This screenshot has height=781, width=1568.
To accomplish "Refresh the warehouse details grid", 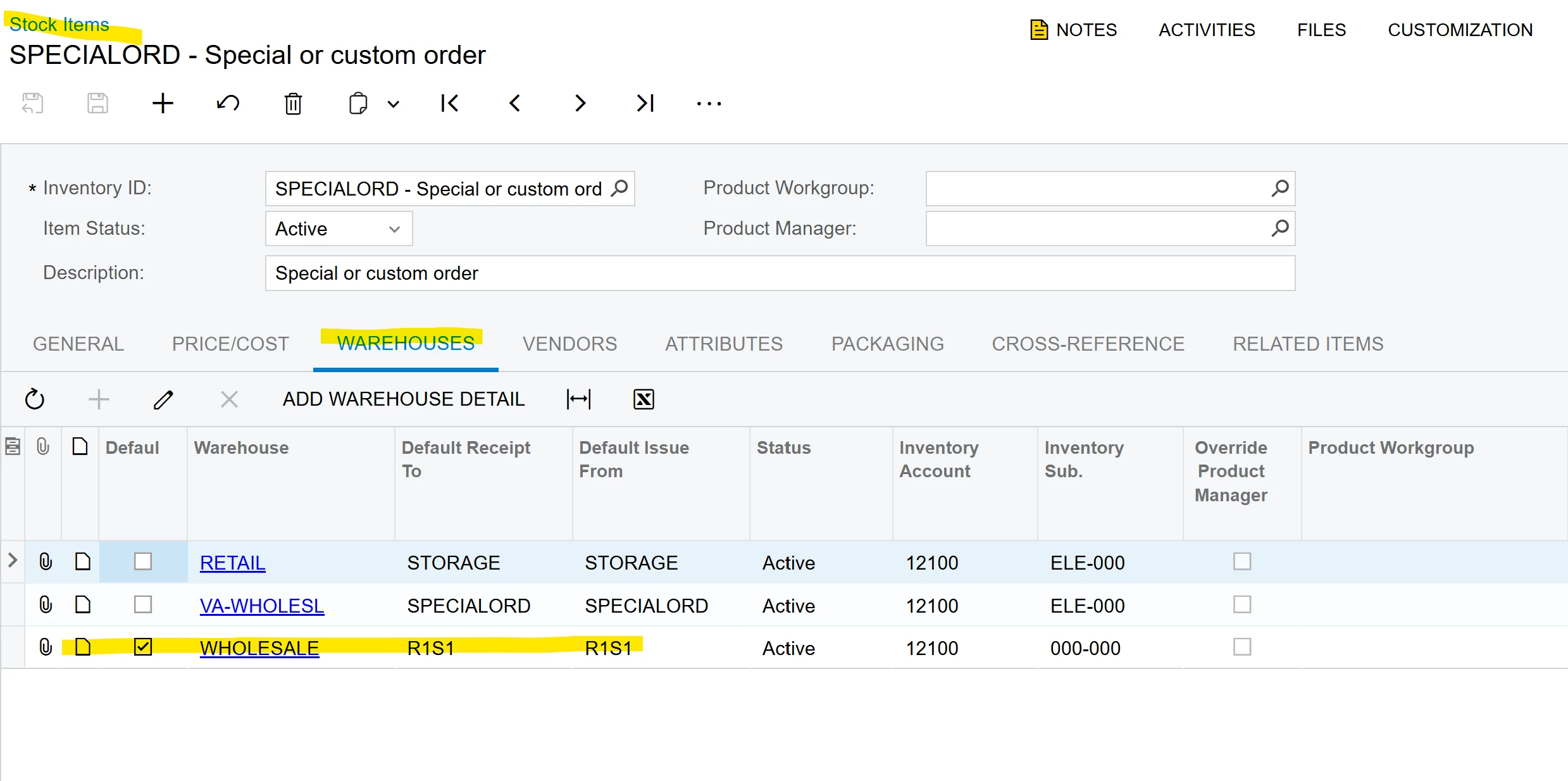I will click(35, 399).
